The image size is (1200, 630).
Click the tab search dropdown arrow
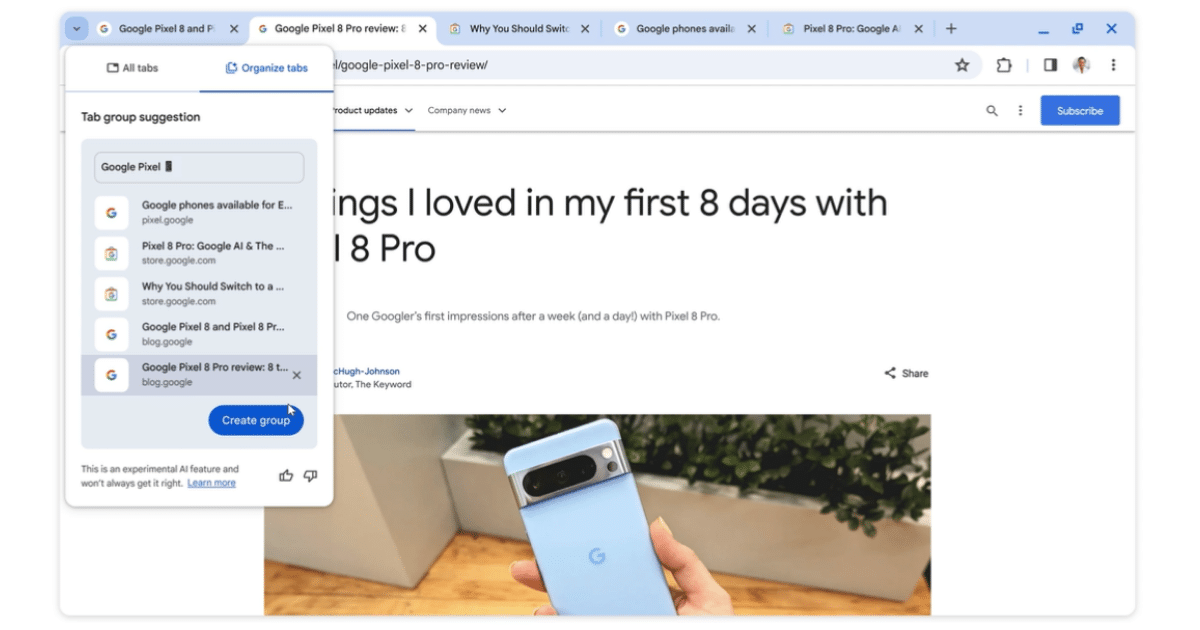(77, 29)
